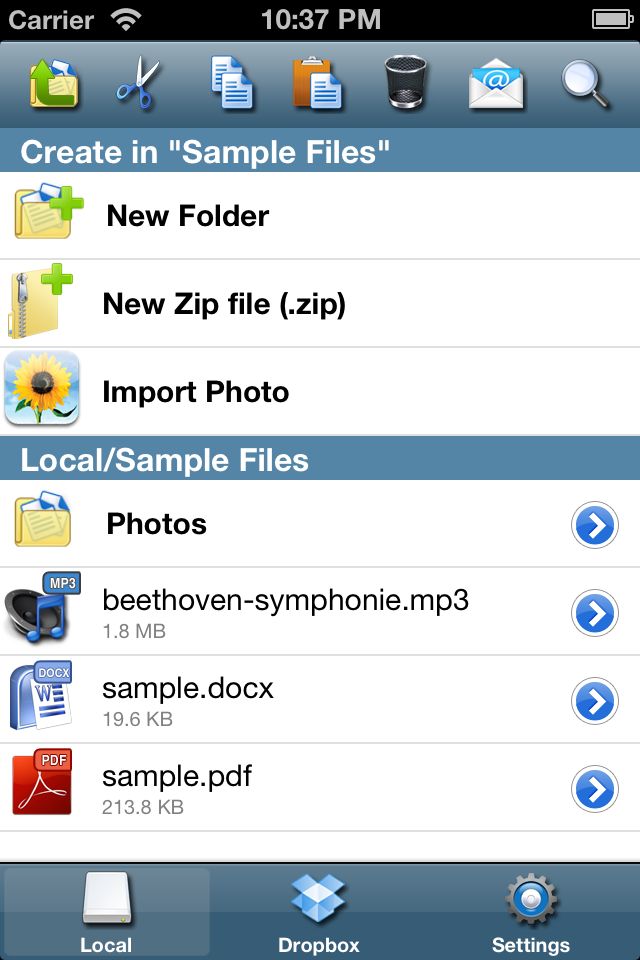Switch to the Dropbox tab
The height and width of the screenshot is (960, 640).
pyautogui.click(x=318, y=912)
